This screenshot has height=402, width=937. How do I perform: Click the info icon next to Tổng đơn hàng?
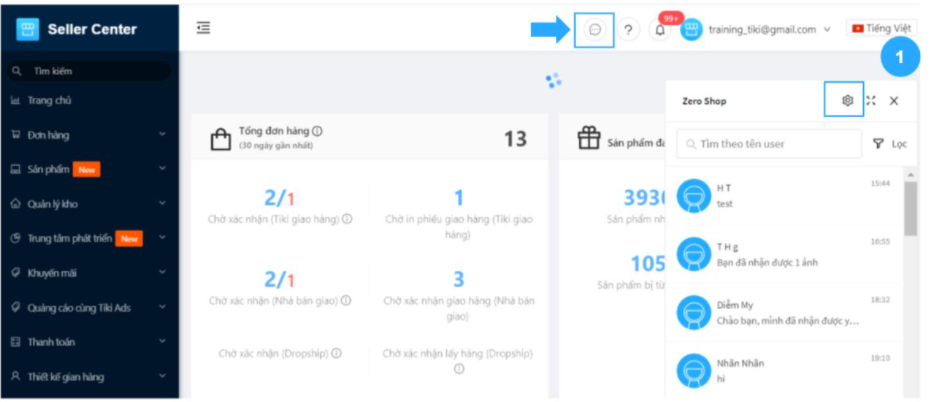pos(317,131)
